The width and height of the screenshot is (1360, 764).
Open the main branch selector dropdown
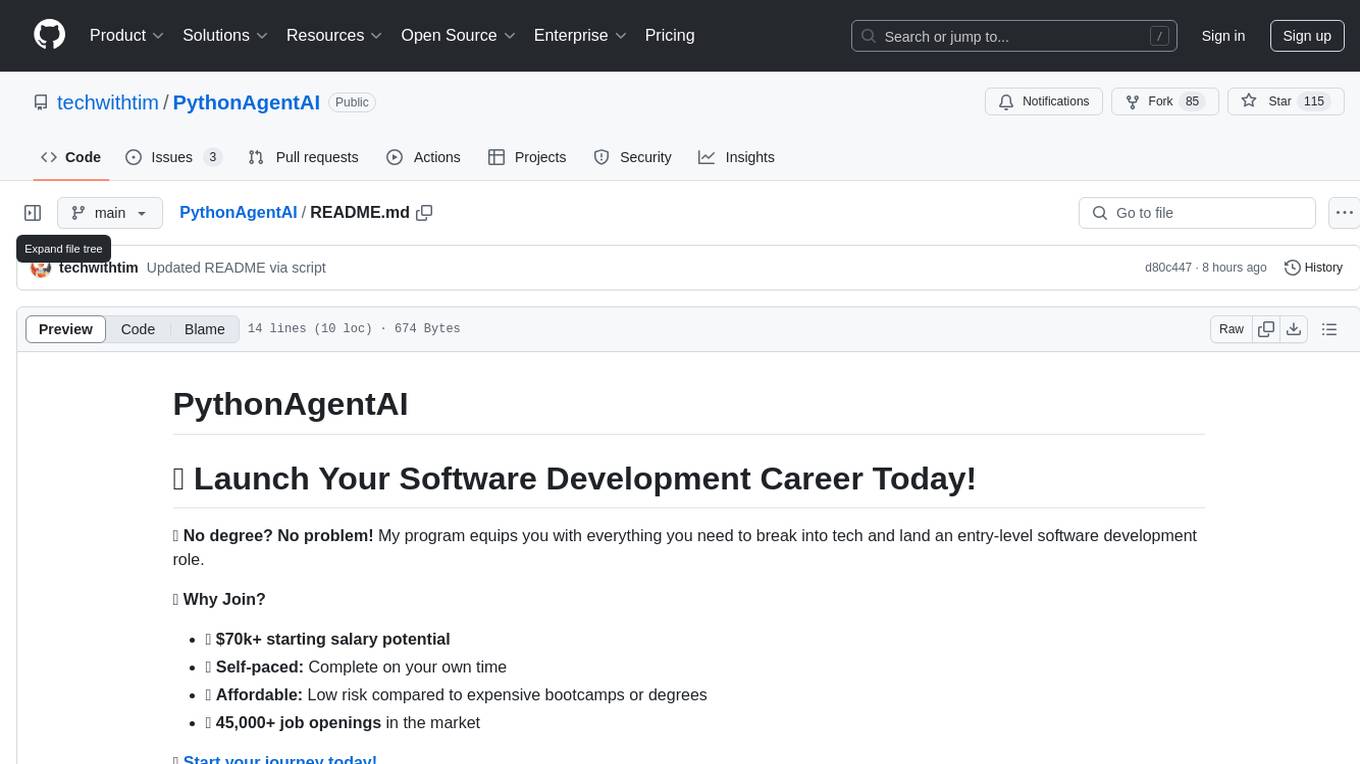click(110, 213)
